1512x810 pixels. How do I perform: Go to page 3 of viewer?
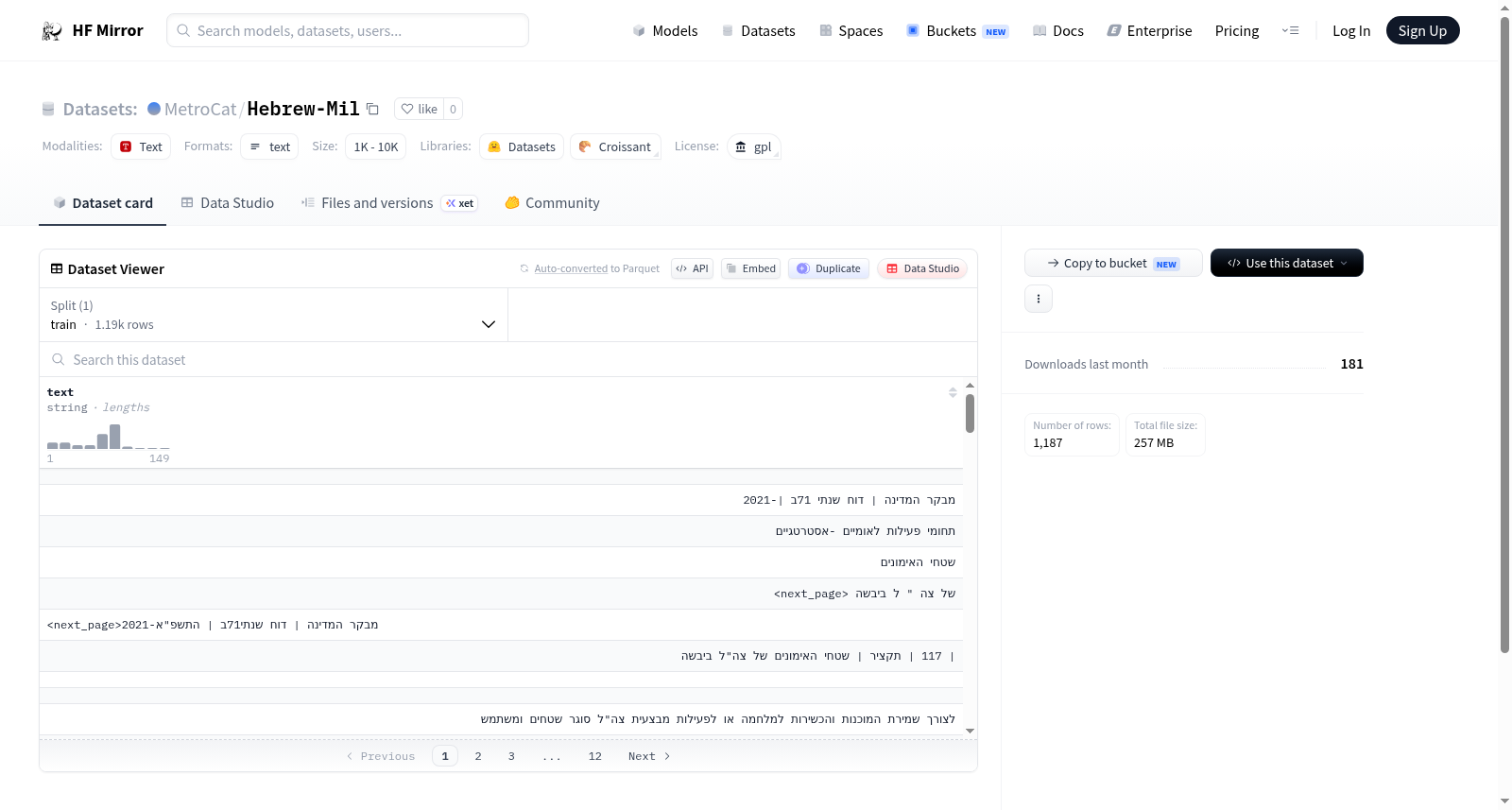point(511,756)
